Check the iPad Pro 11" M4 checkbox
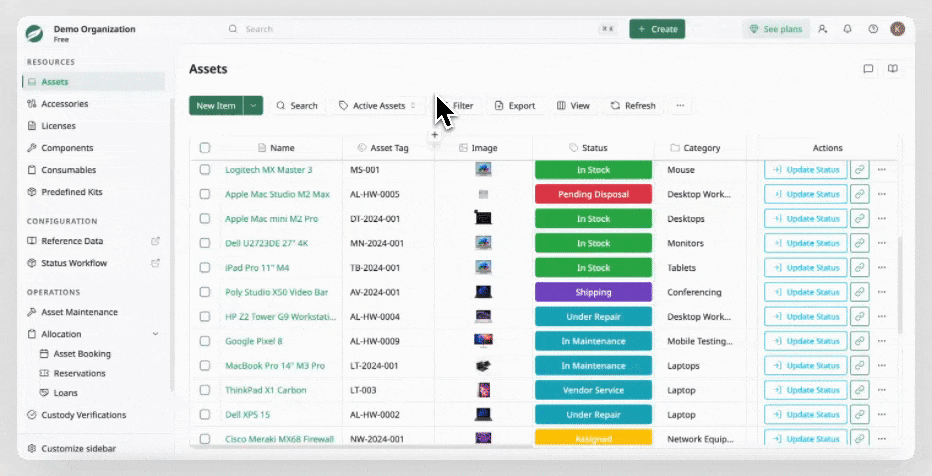This screenshot has height=476, width=932. [205, 267]
